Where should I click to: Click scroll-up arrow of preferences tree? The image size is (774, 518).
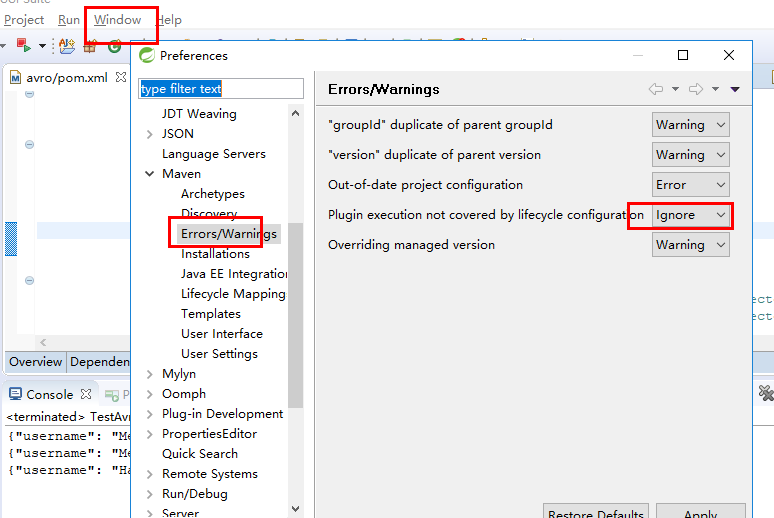tap(296, 114)
